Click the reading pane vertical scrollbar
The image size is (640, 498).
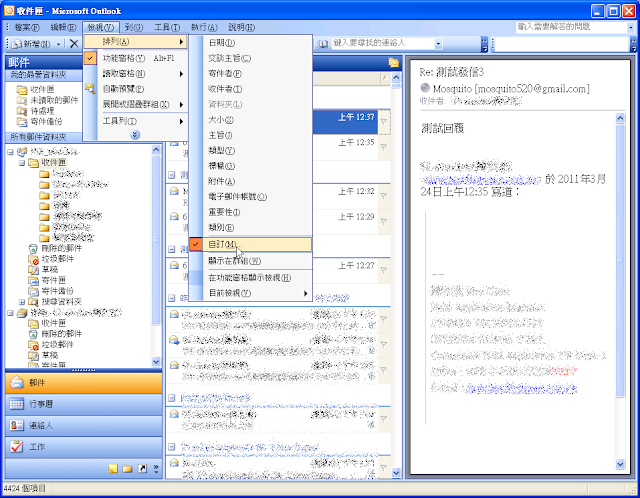(x=620, y=261)
